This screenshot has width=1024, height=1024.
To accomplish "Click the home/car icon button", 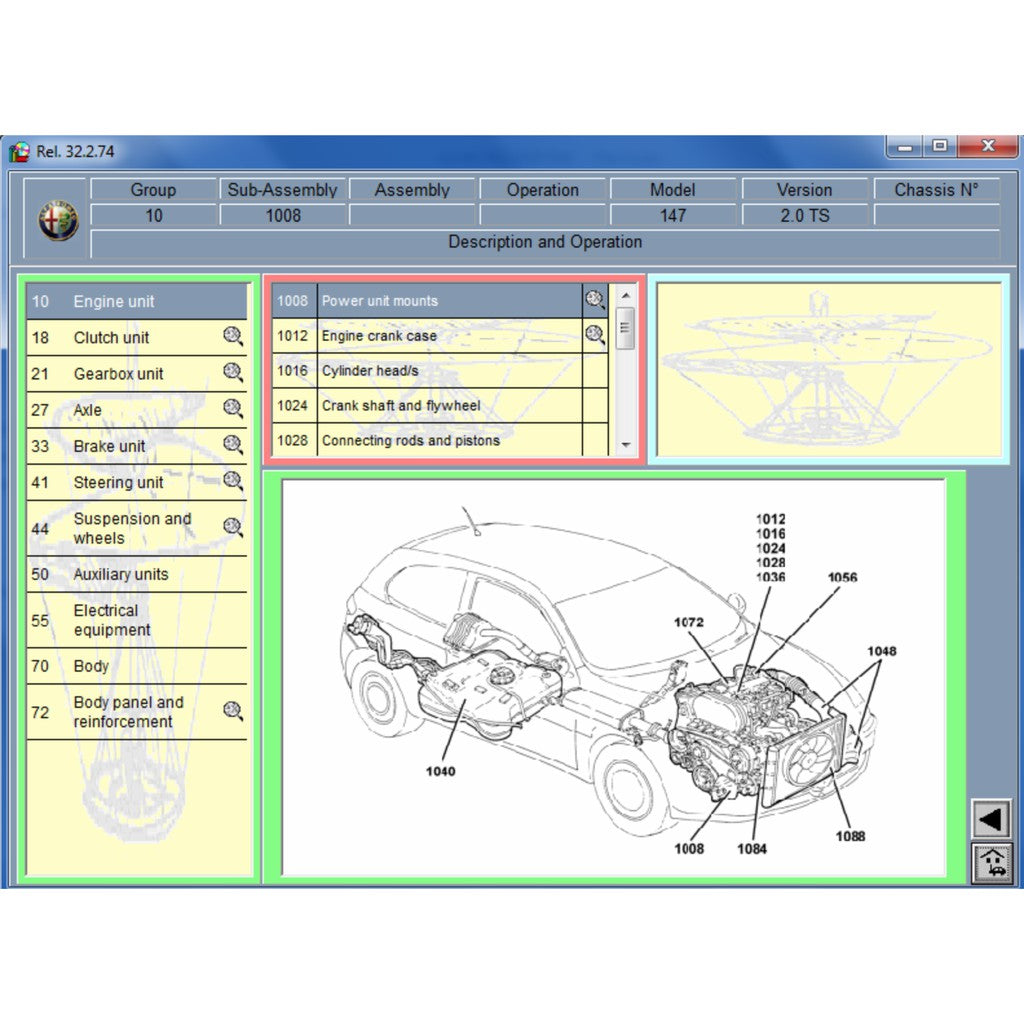I will 991,862.
